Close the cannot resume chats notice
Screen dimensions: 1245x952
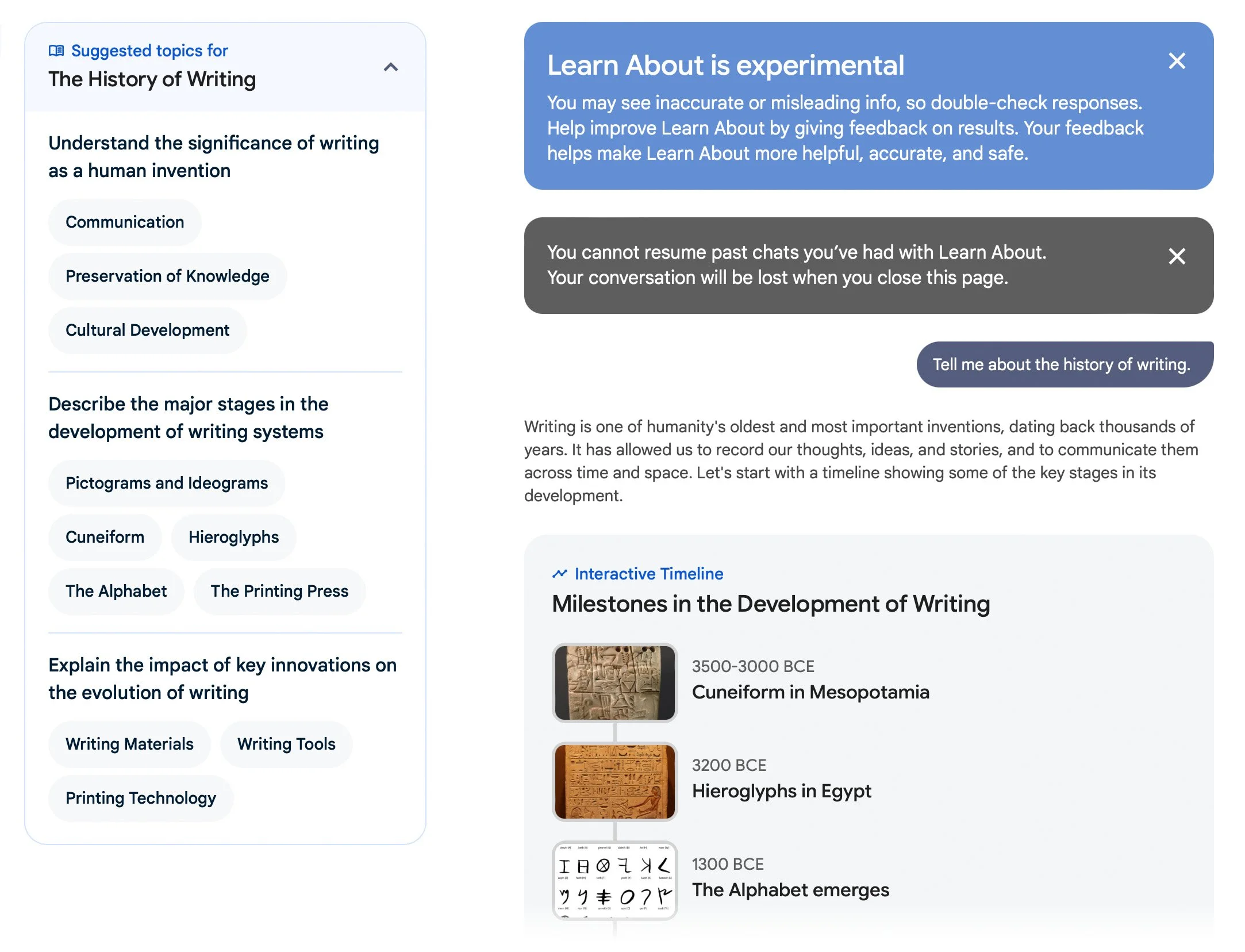tap(1177, 256)
